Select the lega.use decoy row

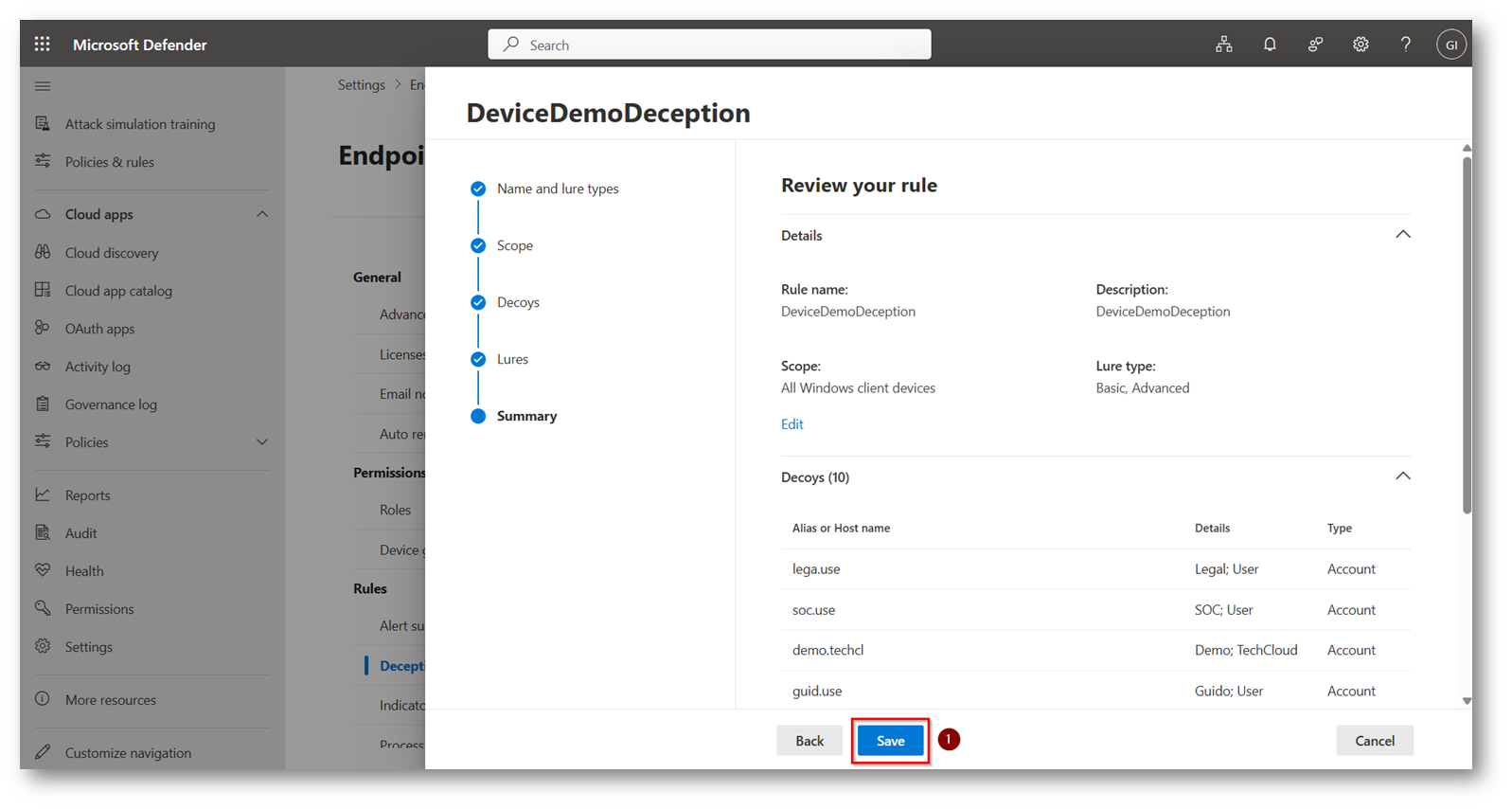1095,569
